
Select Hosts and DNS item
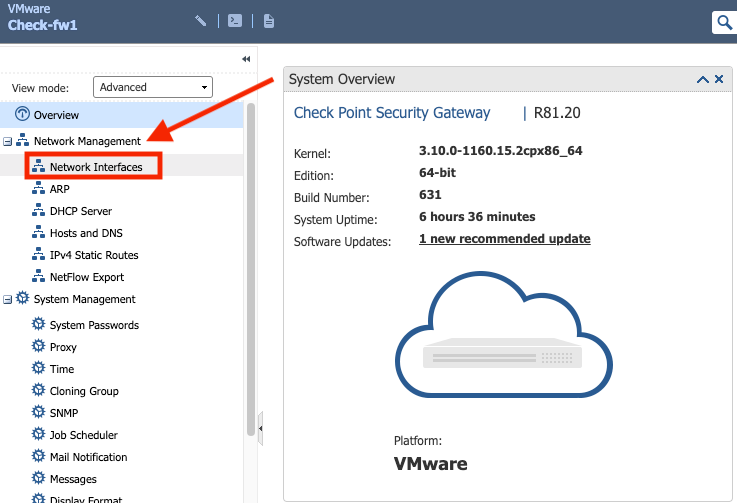tap(86, 233)
